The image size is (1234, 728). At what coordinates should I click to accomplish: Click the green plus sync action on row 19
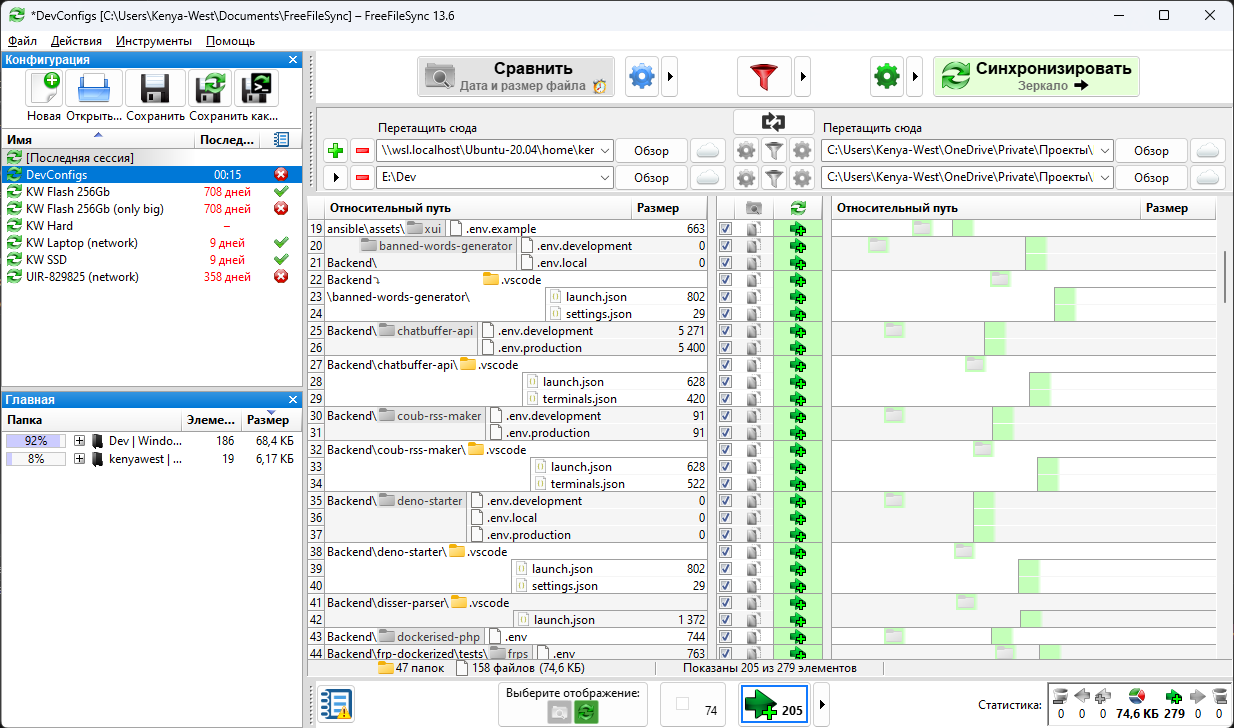pos(797,229)
